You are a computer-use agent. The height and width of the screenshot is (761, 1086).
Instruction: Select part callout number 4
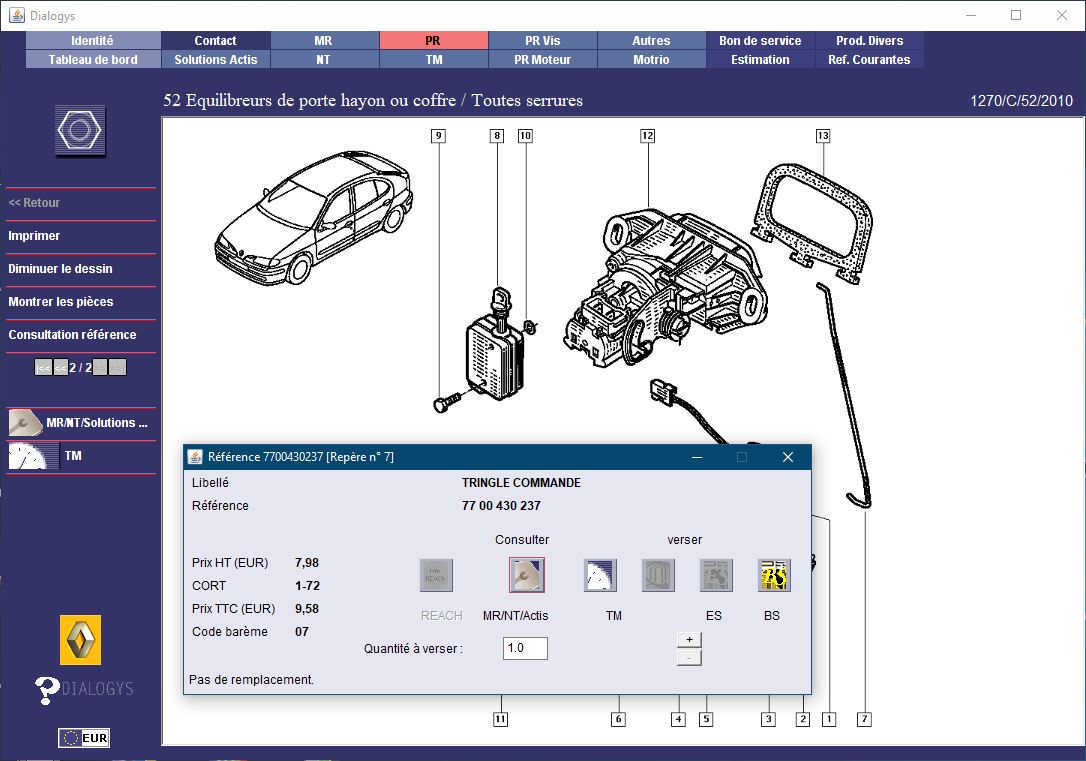pos(679,719)
